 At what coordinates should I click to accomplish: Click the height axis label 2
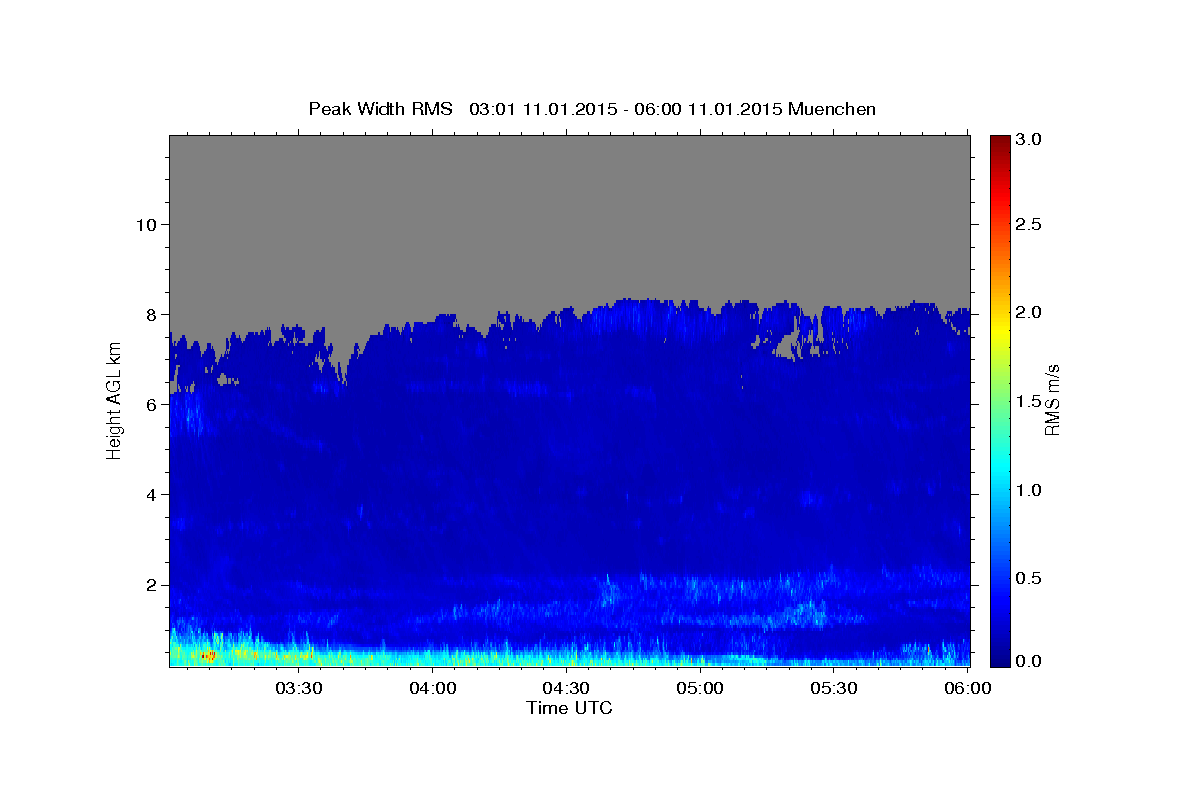(150, 584)
